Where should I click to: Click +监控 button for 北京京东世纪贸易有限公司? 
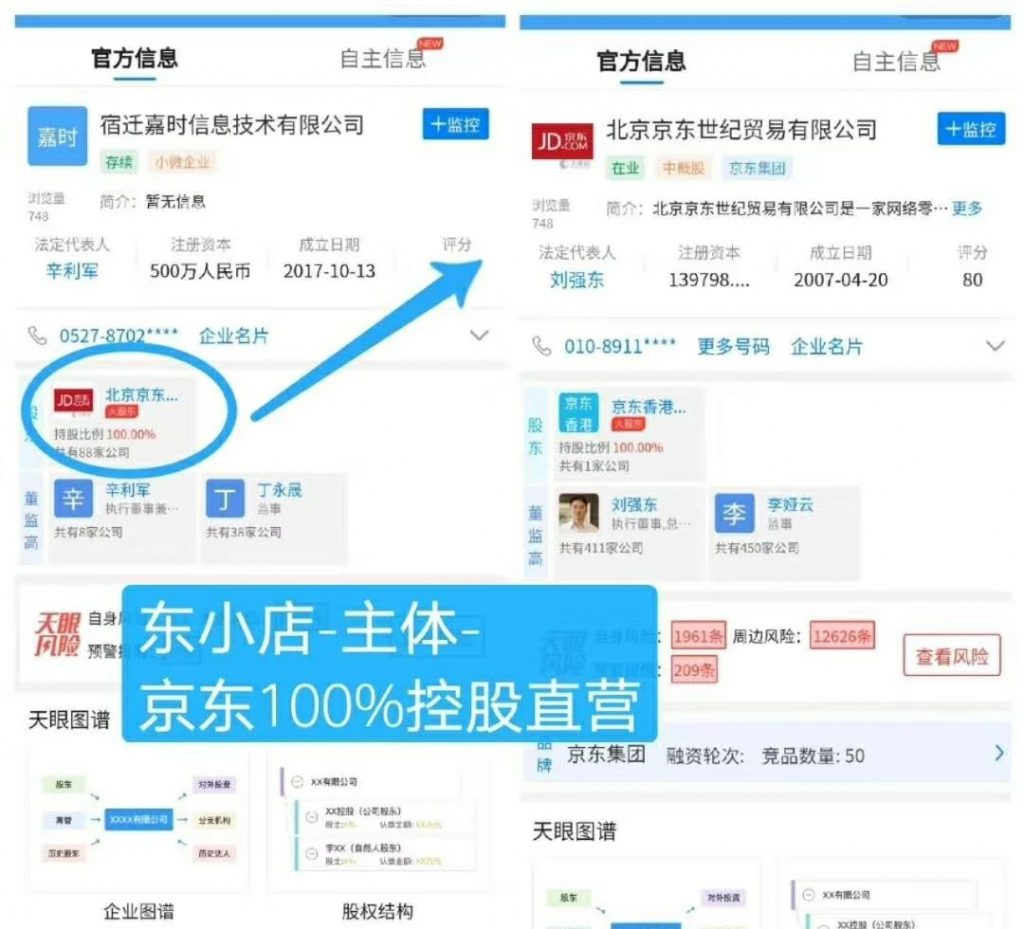pyautogui.click(x=971, y=129)
